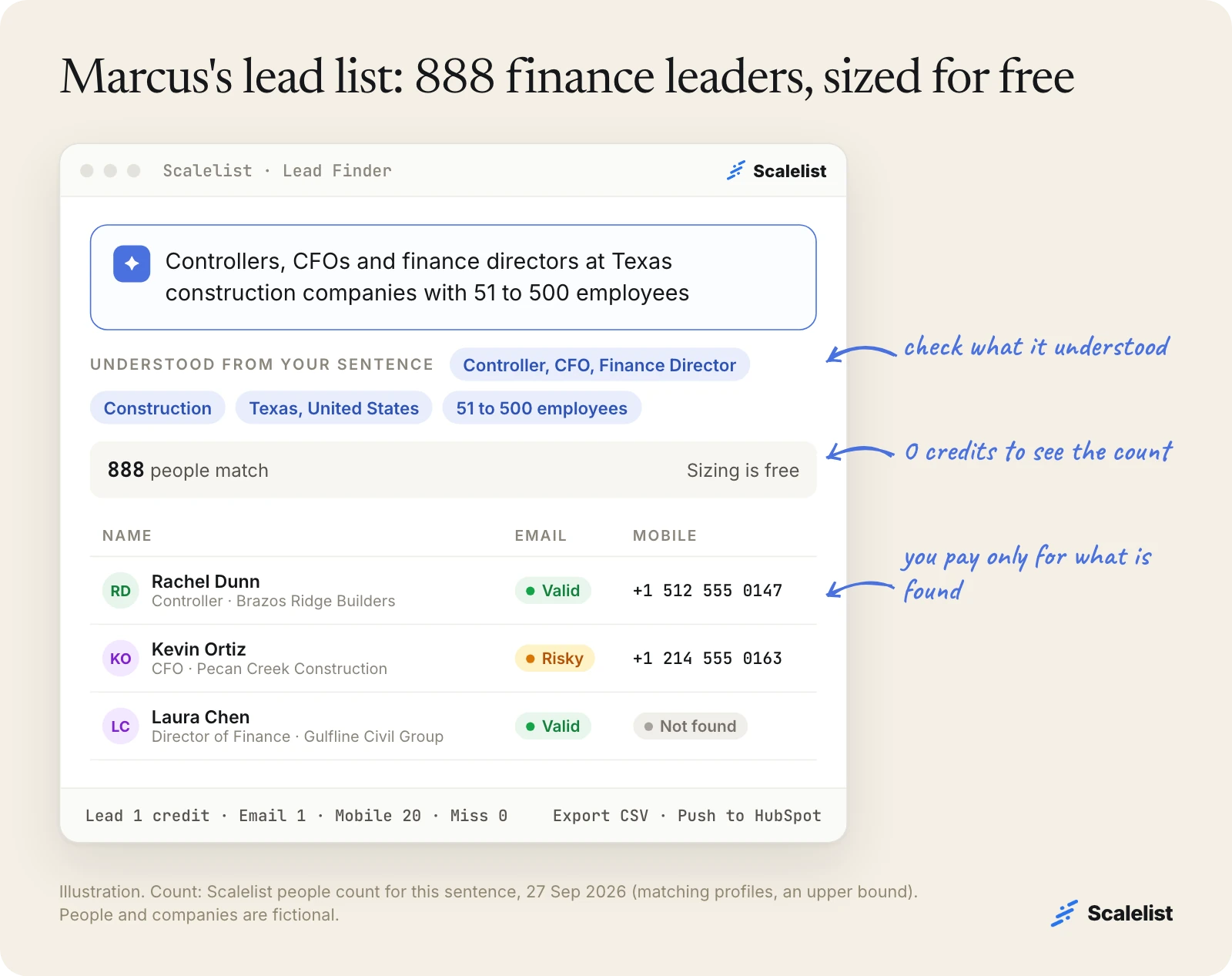This screenshot has width=1232, height=976.
Task: Click Miss 0 pricing in footer
Action: click(479, 816)
